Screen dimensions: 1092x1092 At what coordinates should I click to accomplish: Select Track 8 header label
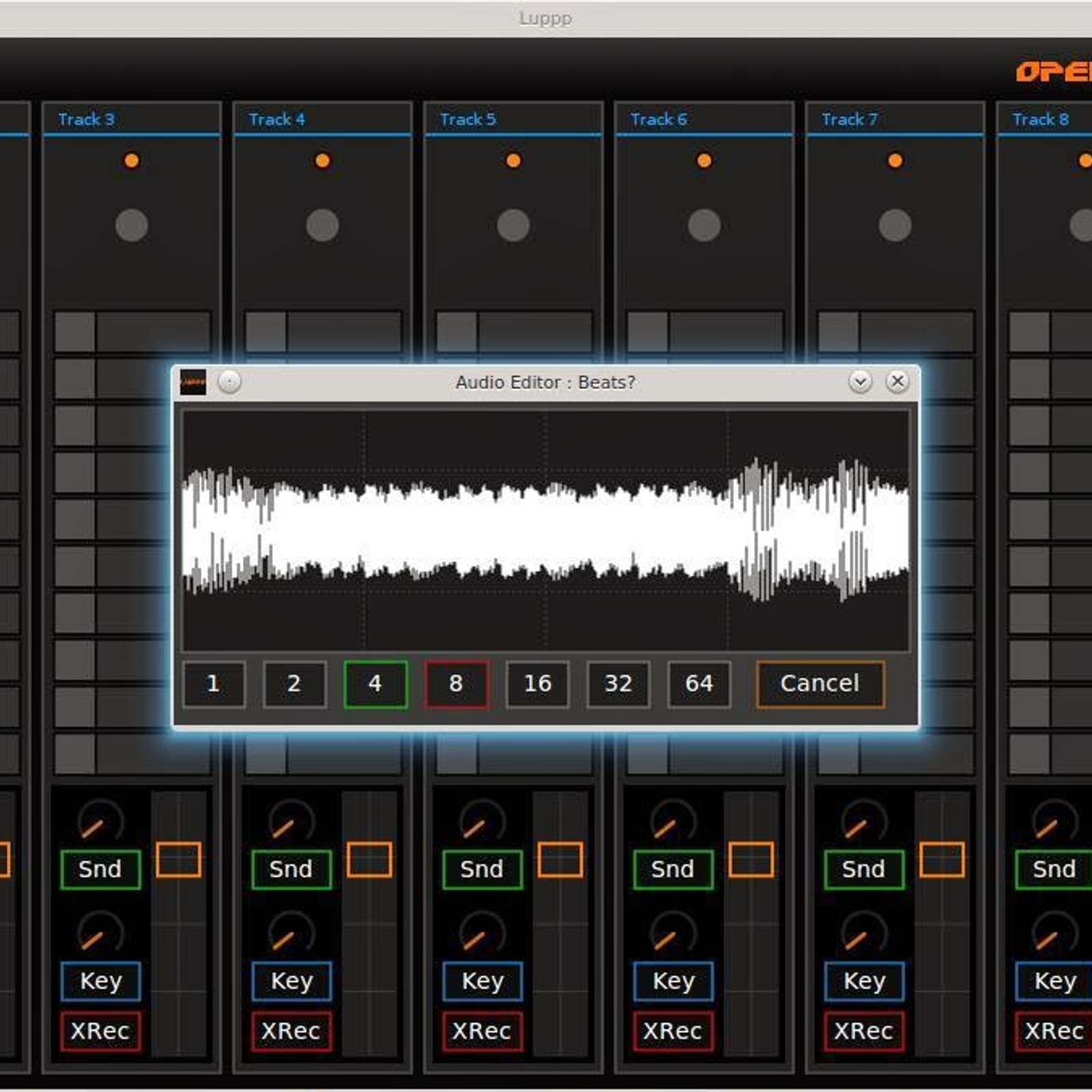(1041, 119)
